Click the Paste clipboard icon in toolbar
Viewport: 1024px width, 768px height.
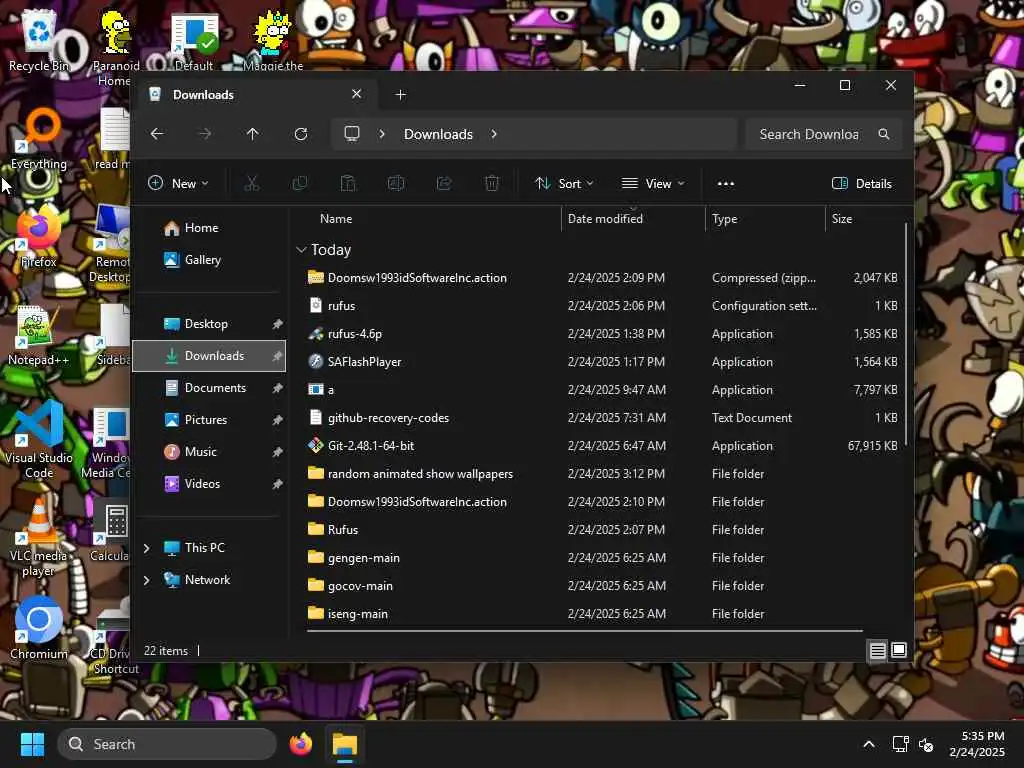(348, 184)
